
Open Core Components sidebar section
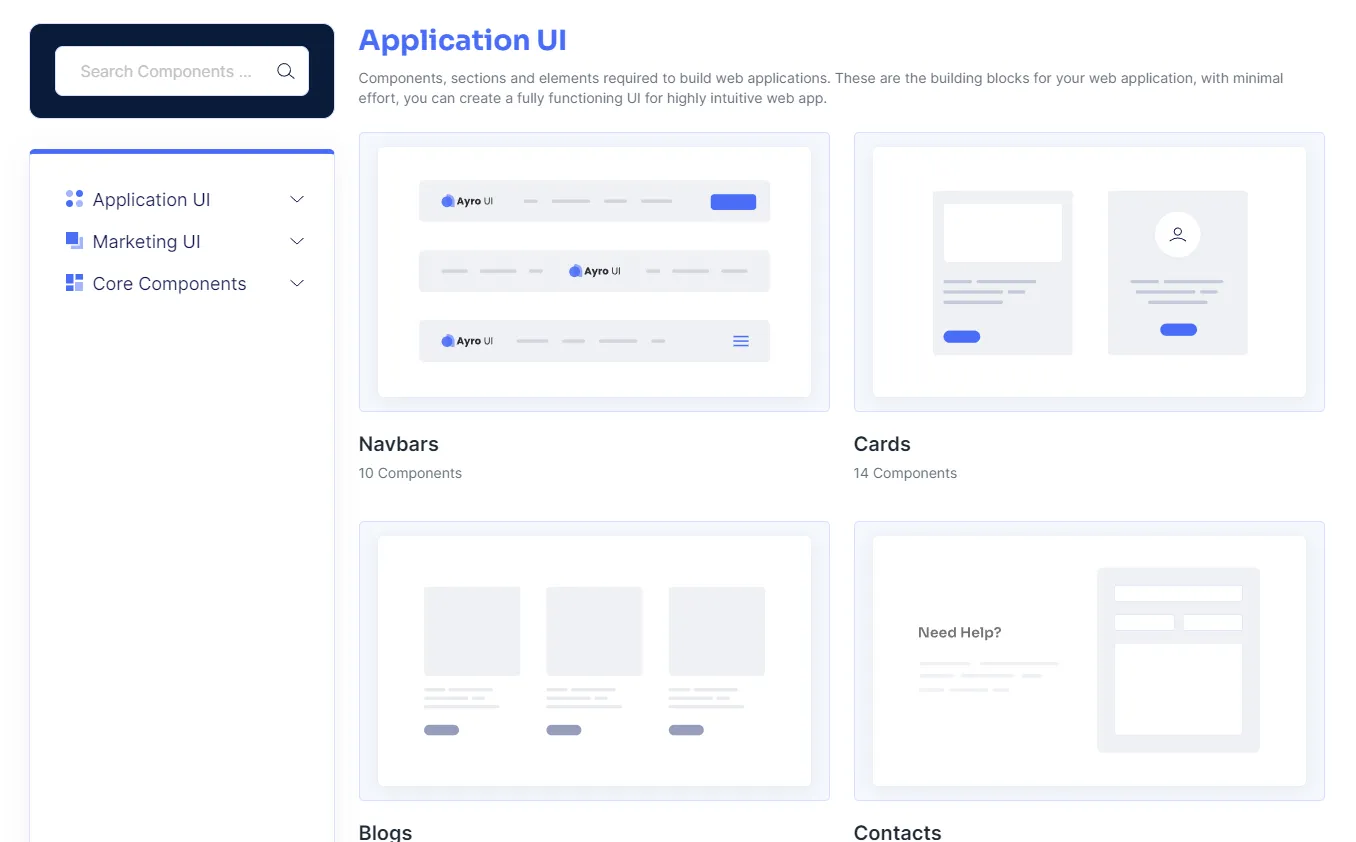(169, 283)
